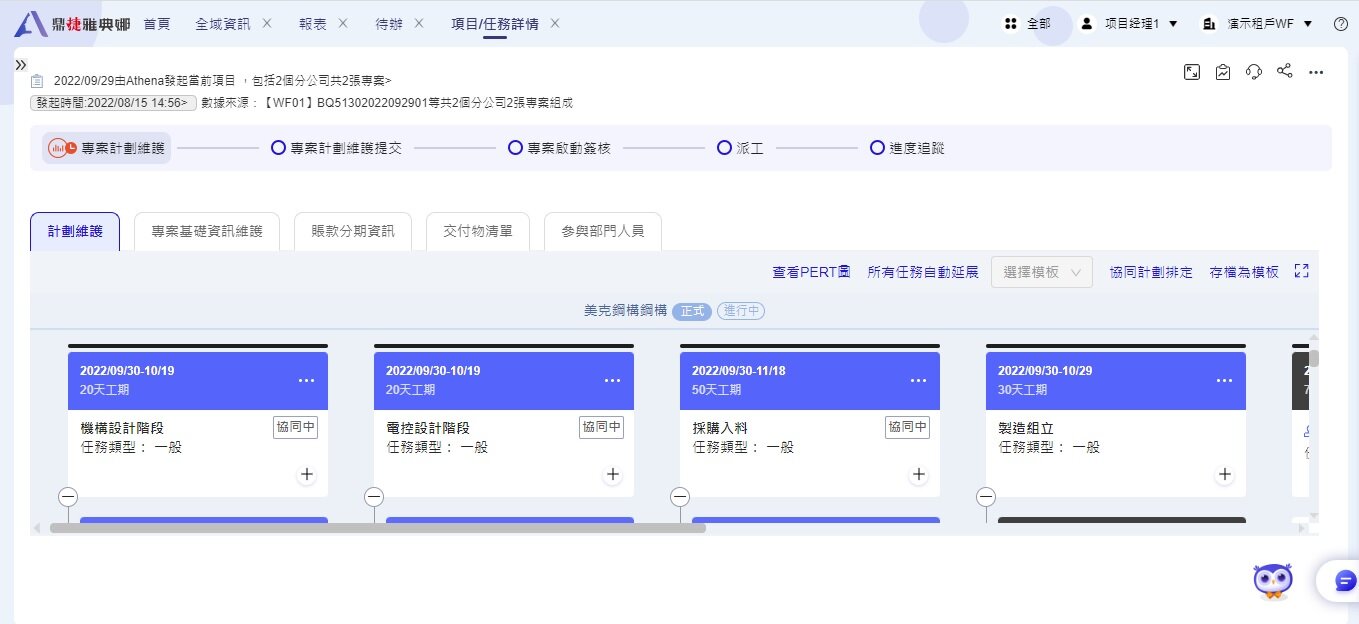
Task: Open the 待辦 menu item
Action: tap(388, 23)
